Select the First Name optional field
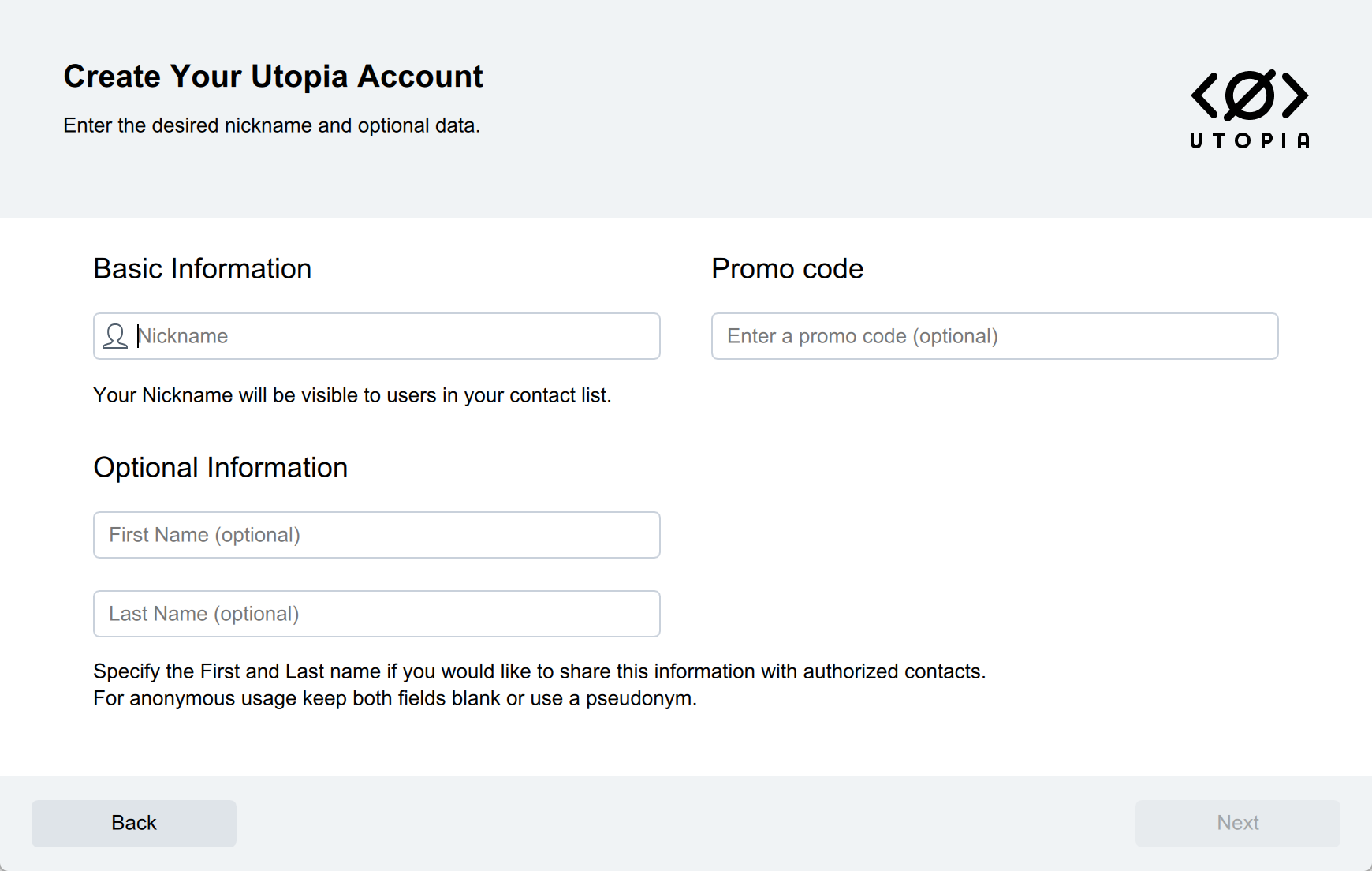Viewport: 1372px width, 871px height. 376,535
